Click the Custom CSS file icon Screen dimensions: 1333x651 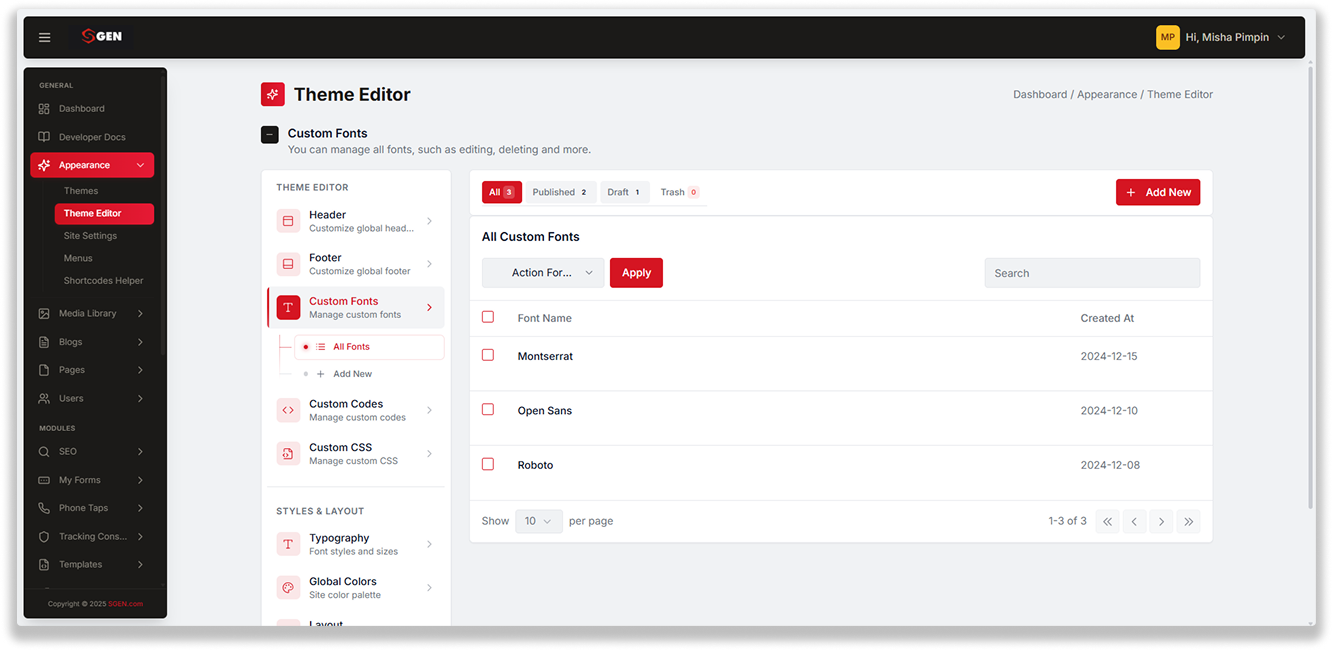click(x=288, y=454)
